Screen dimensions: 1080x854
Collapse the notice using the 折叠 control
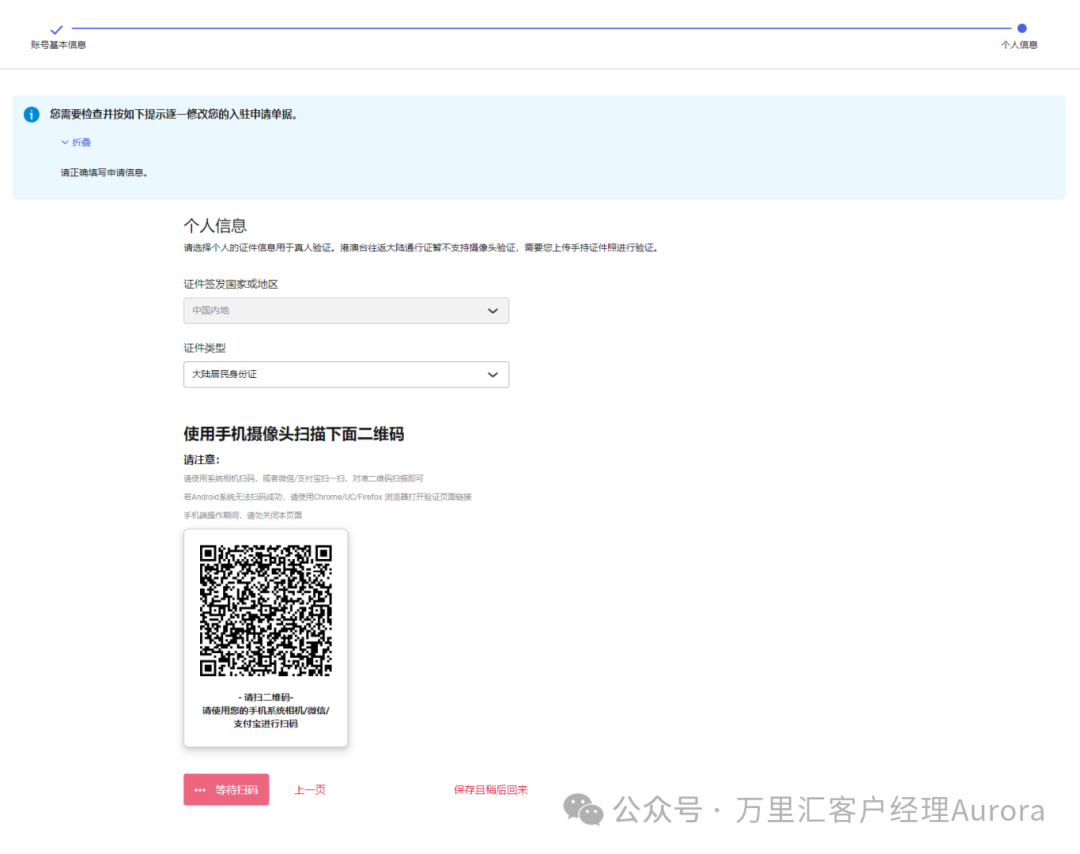coord(79,141)
